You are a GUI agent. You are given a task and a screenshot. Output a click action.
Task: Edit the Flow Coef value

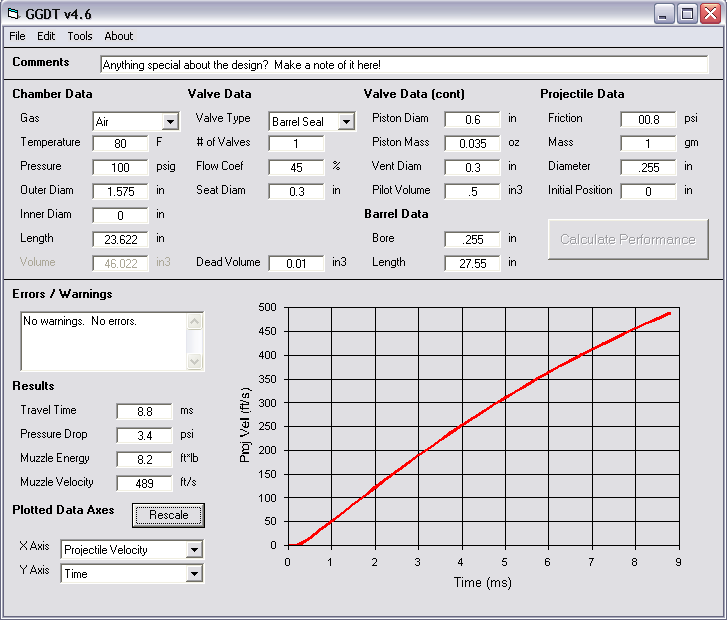pos(296,167)
